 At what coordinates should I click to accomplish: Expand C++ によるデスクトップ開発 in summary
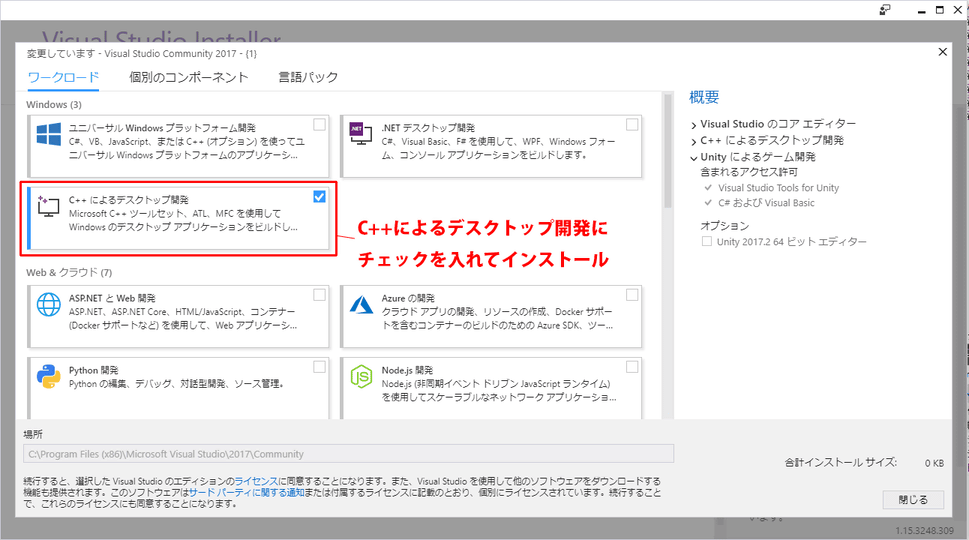[694, 141]
